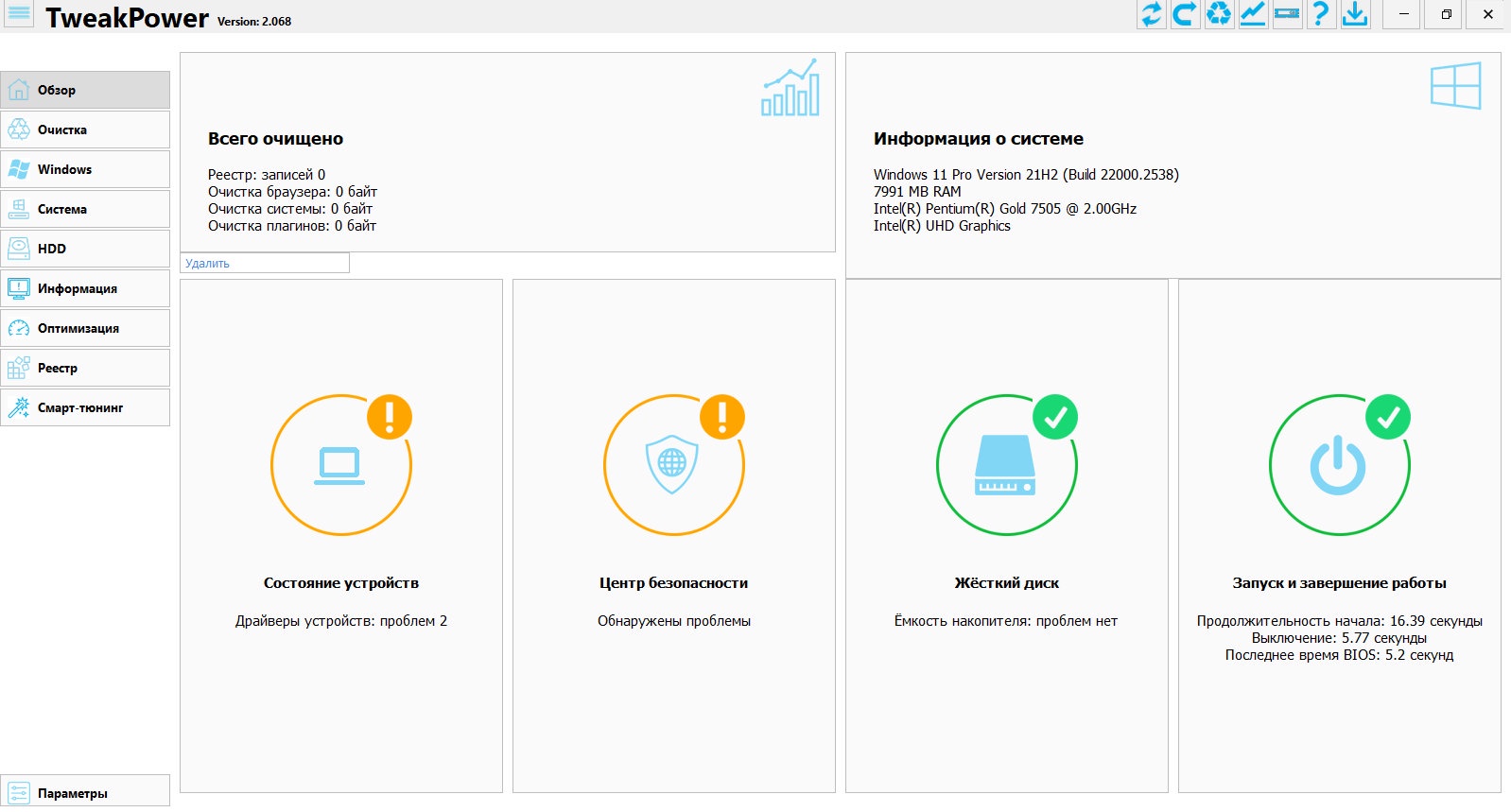Open the line chart toolbar icon

[1253, 14]
